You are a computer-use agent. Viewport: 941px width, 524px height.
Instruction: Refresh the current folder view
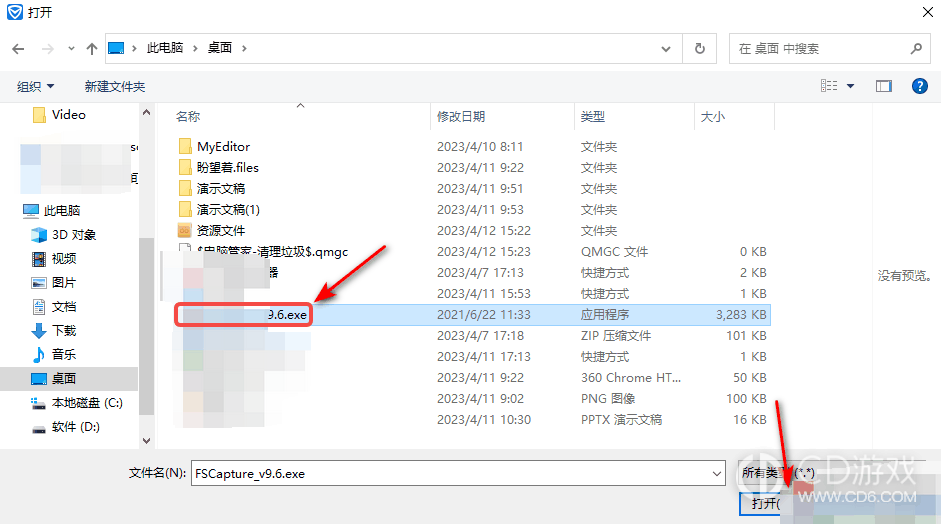700,49
